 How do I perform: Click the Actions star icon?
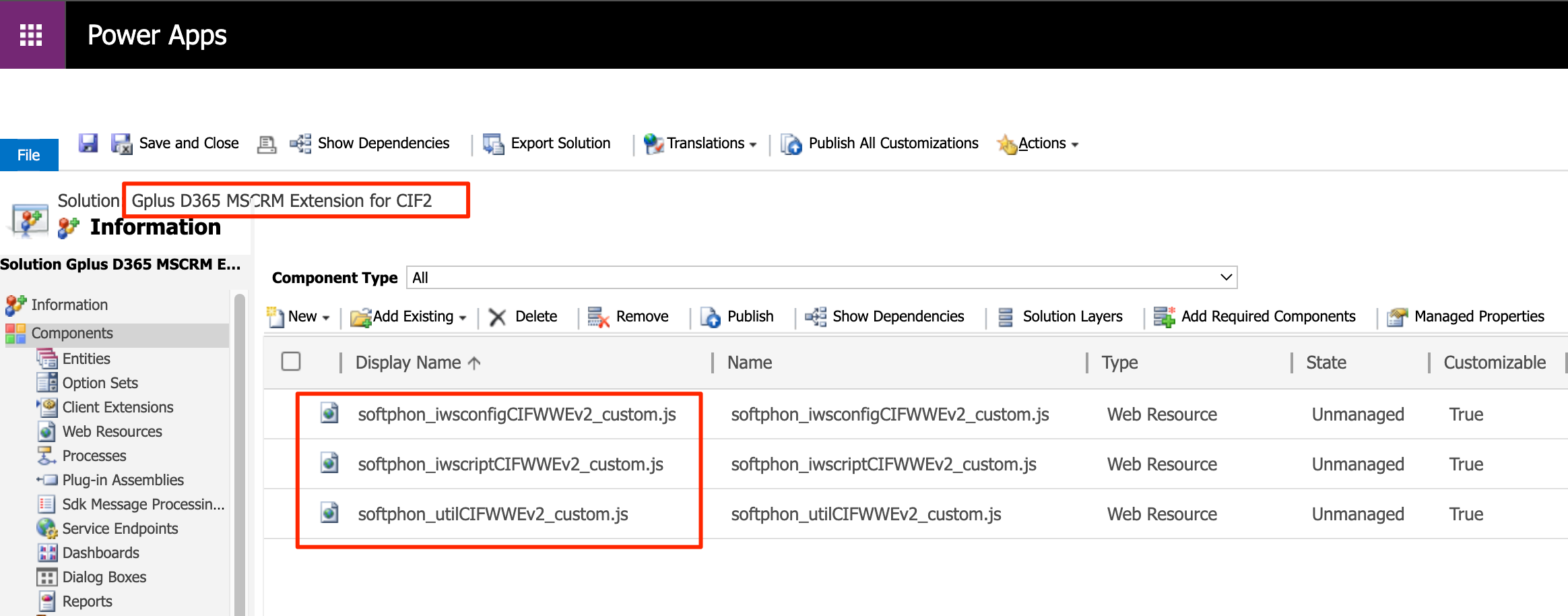pyautogui.click(x=1007, y=144)
